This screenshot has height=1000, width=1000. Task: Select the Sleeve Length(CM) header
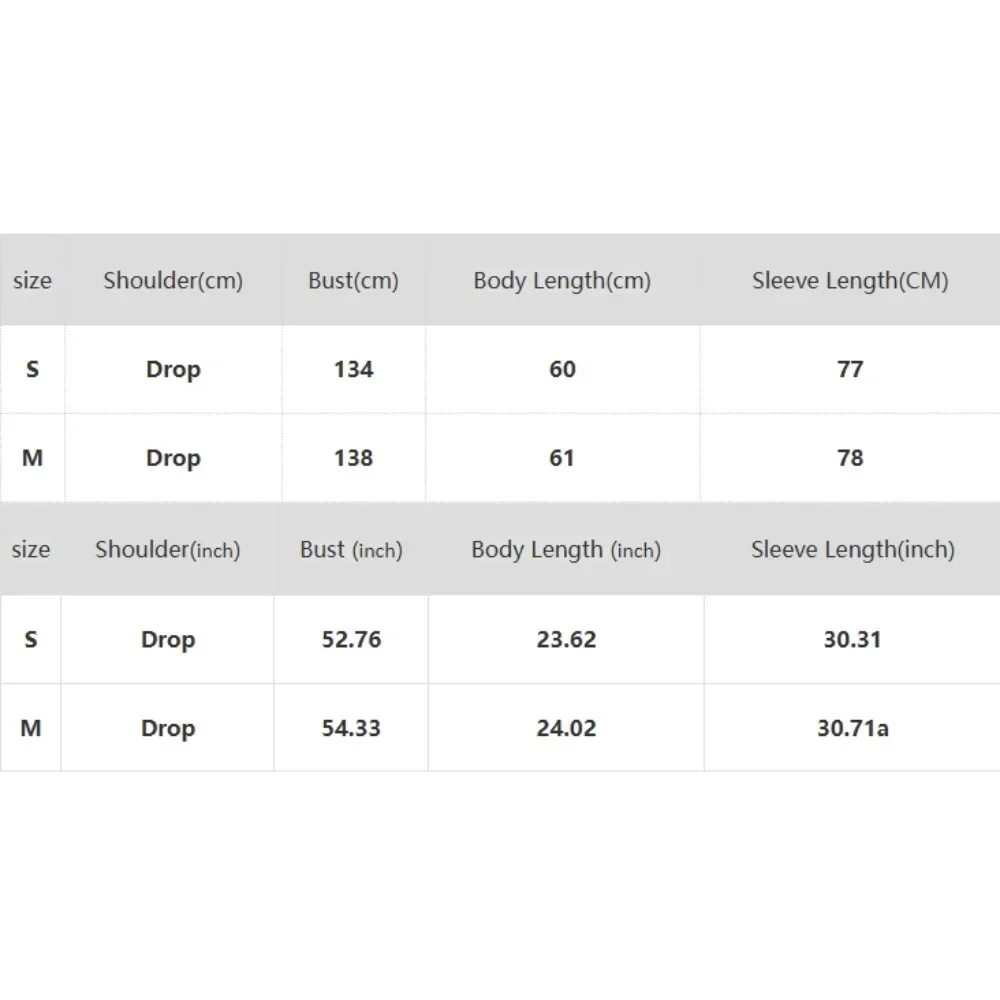click(x=850, y=281)
